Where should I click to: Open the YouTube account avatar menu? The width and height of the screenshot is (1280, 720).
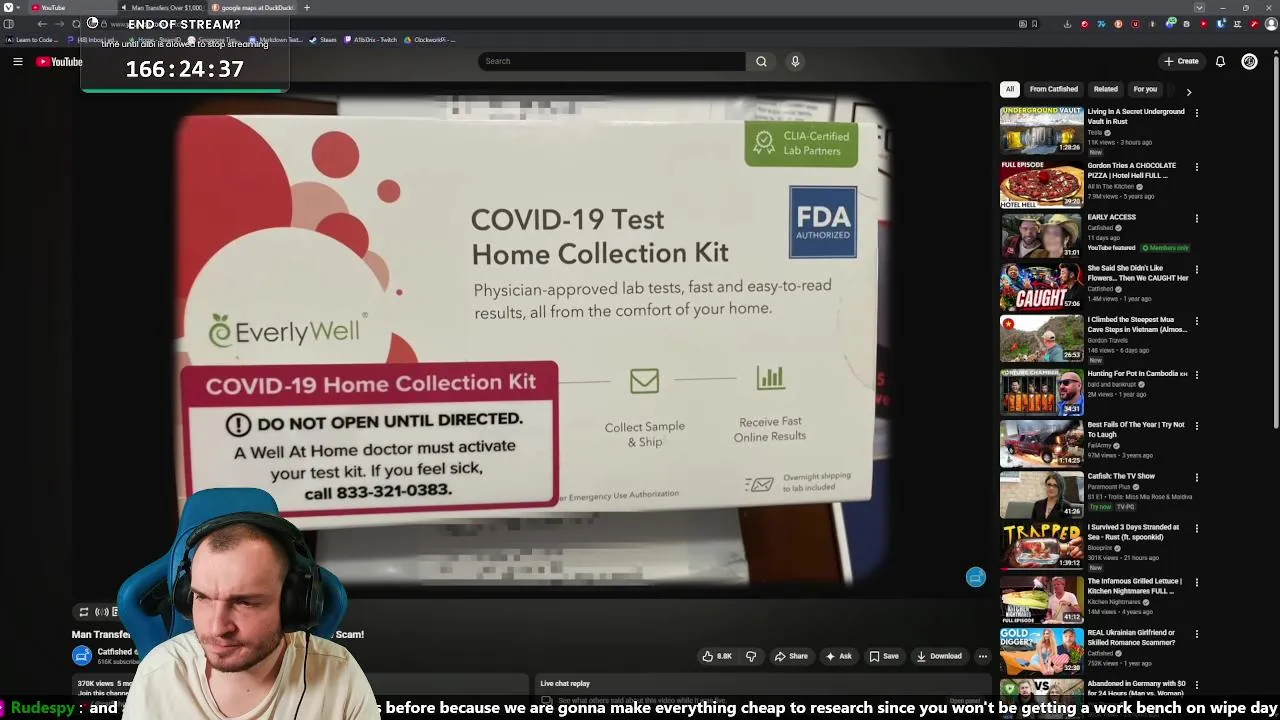(x=1249, y=61)
